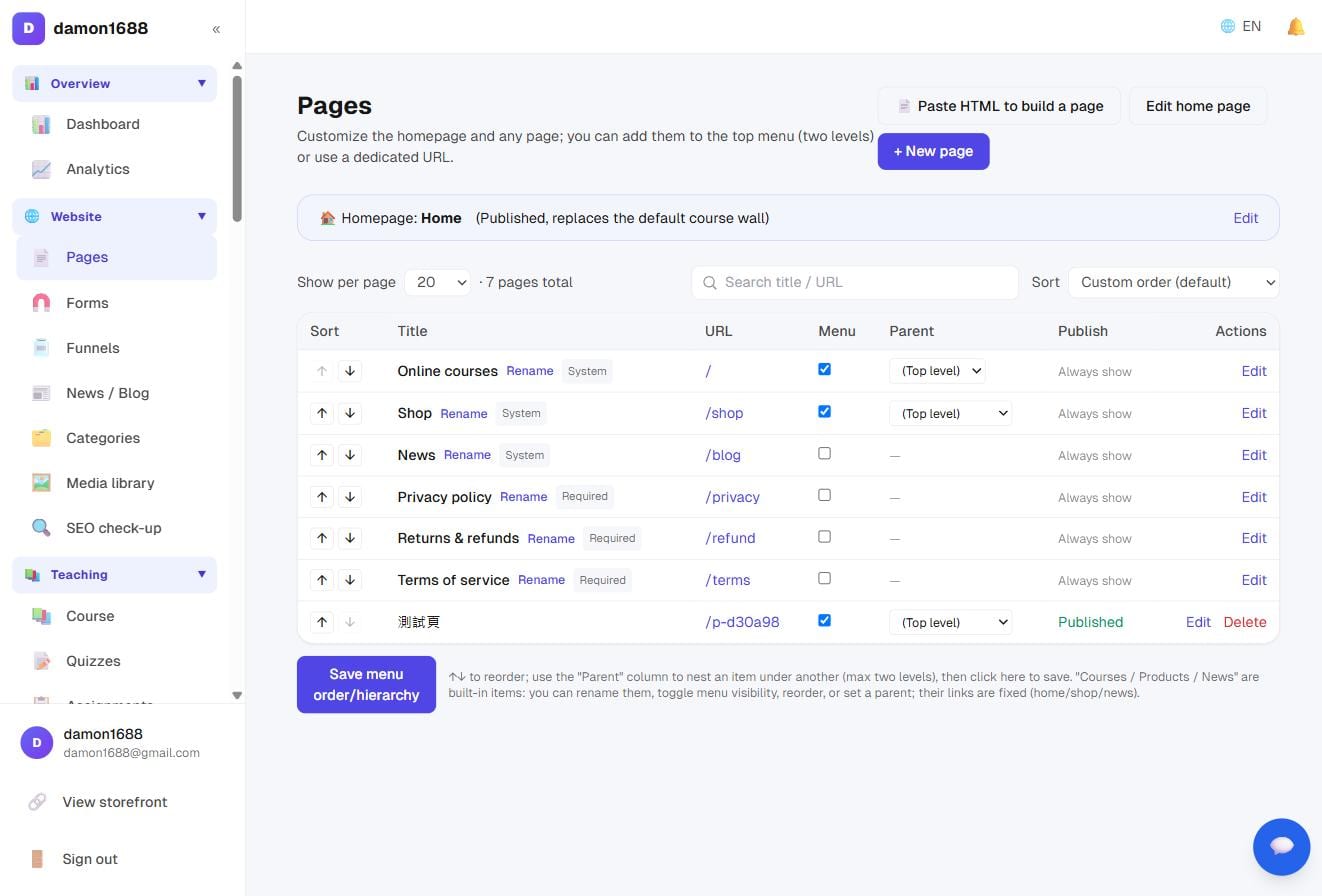Click Save menu order/hierarchy button
This screenshot has height=896, width=1322.
(x=366, y=685)
